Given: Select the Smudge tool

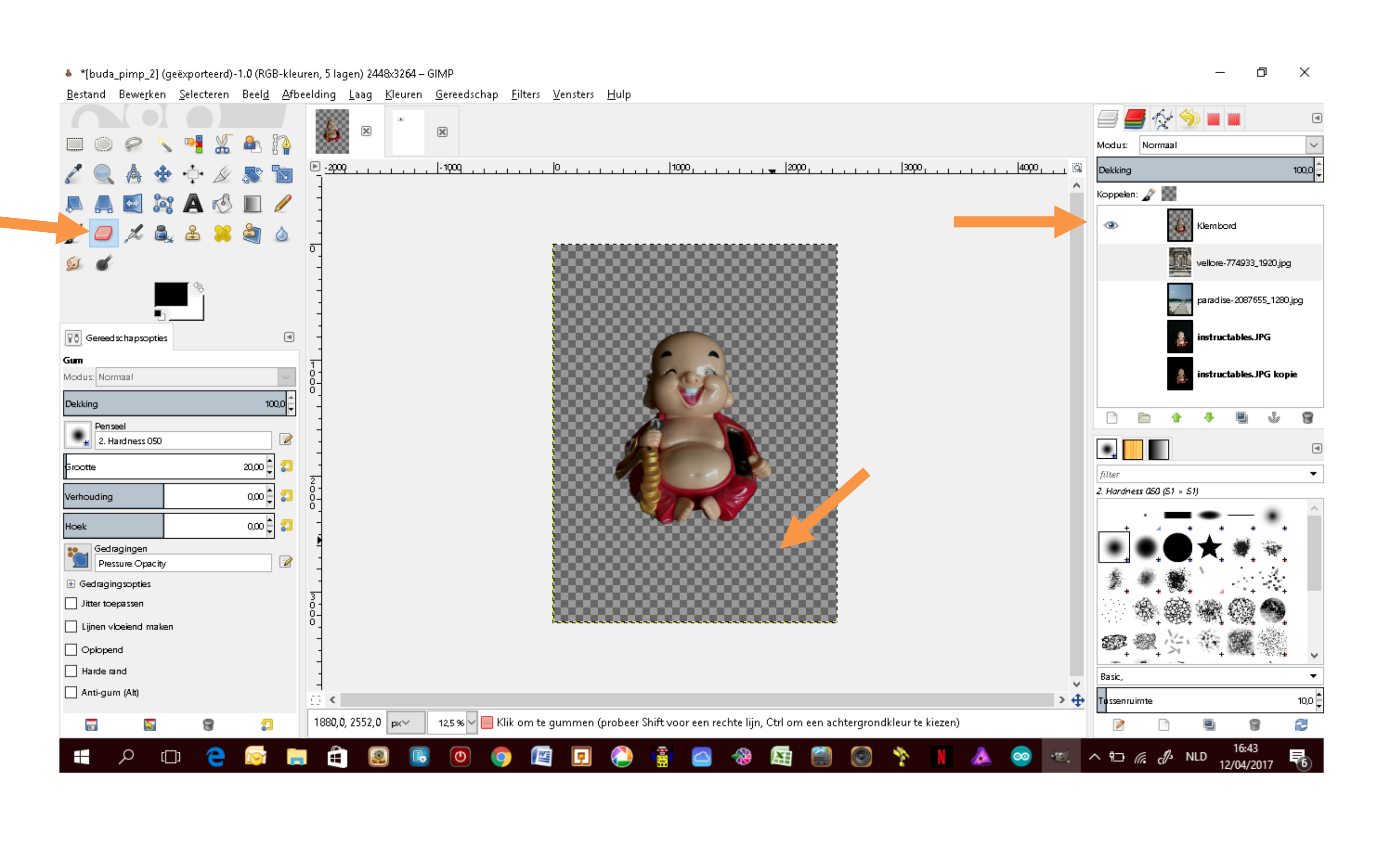Looking at the screenshot, I should pos(74,263).
